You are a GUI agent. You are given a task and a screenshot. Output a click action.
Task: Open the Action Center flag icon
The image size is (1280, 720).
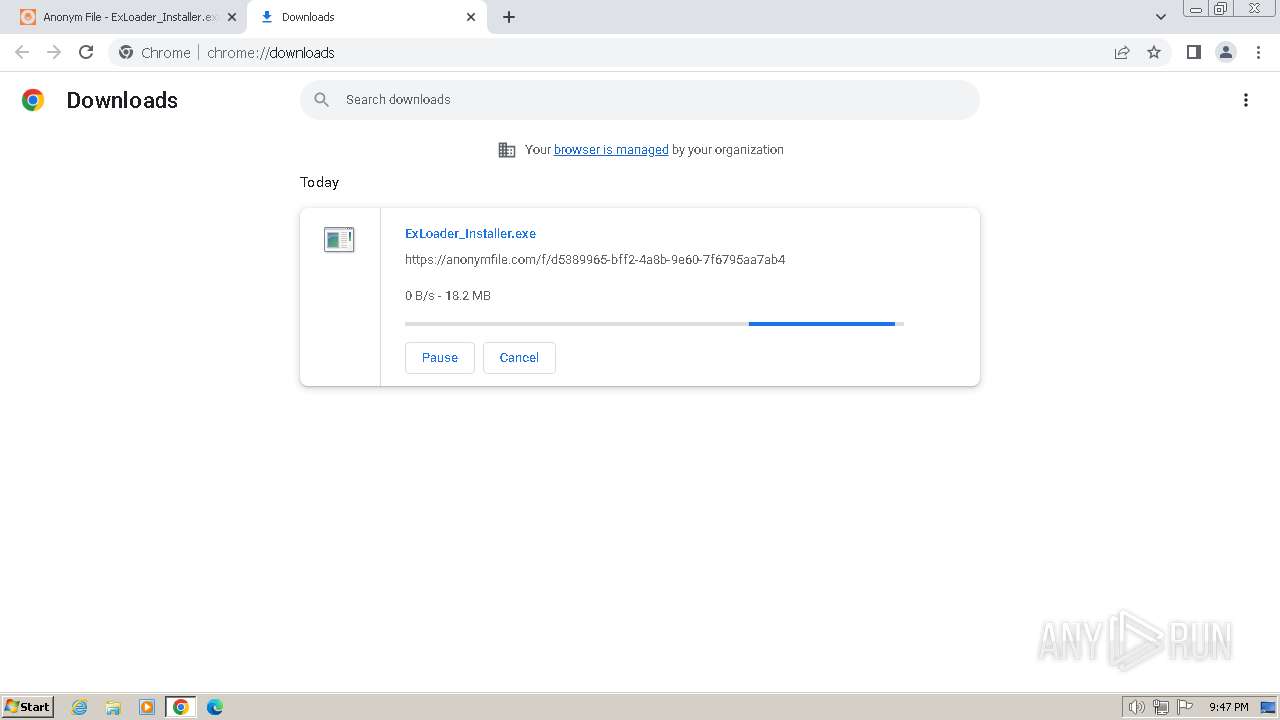(1185, 707)
